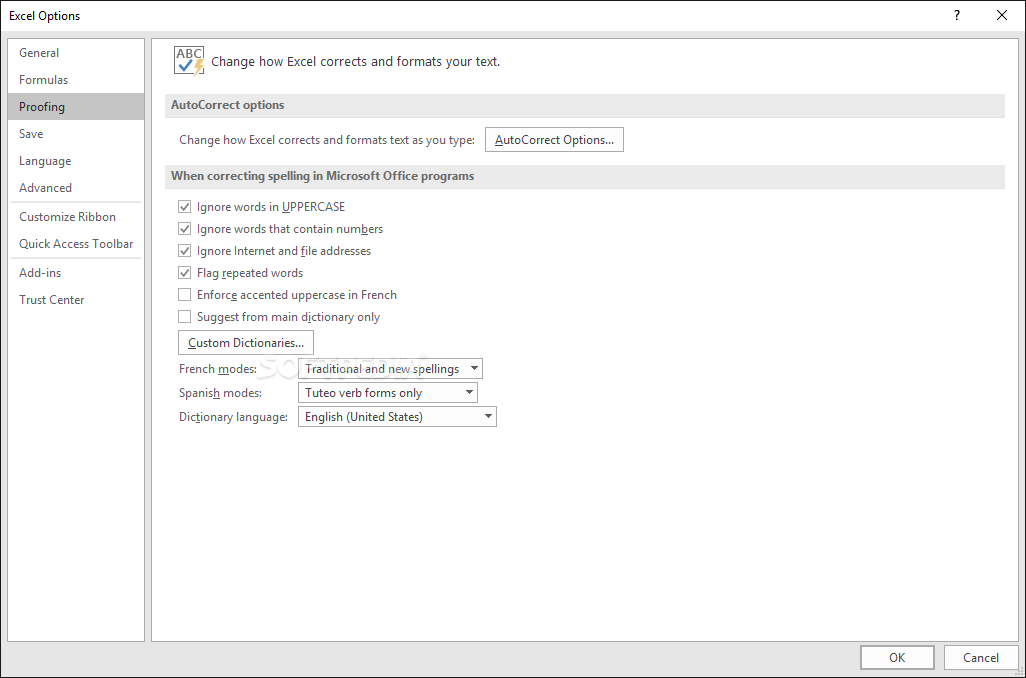Go to Quick Access Toolbar settings
Viewport: 1026px width, 678px height.
click(x=76, y=243)
